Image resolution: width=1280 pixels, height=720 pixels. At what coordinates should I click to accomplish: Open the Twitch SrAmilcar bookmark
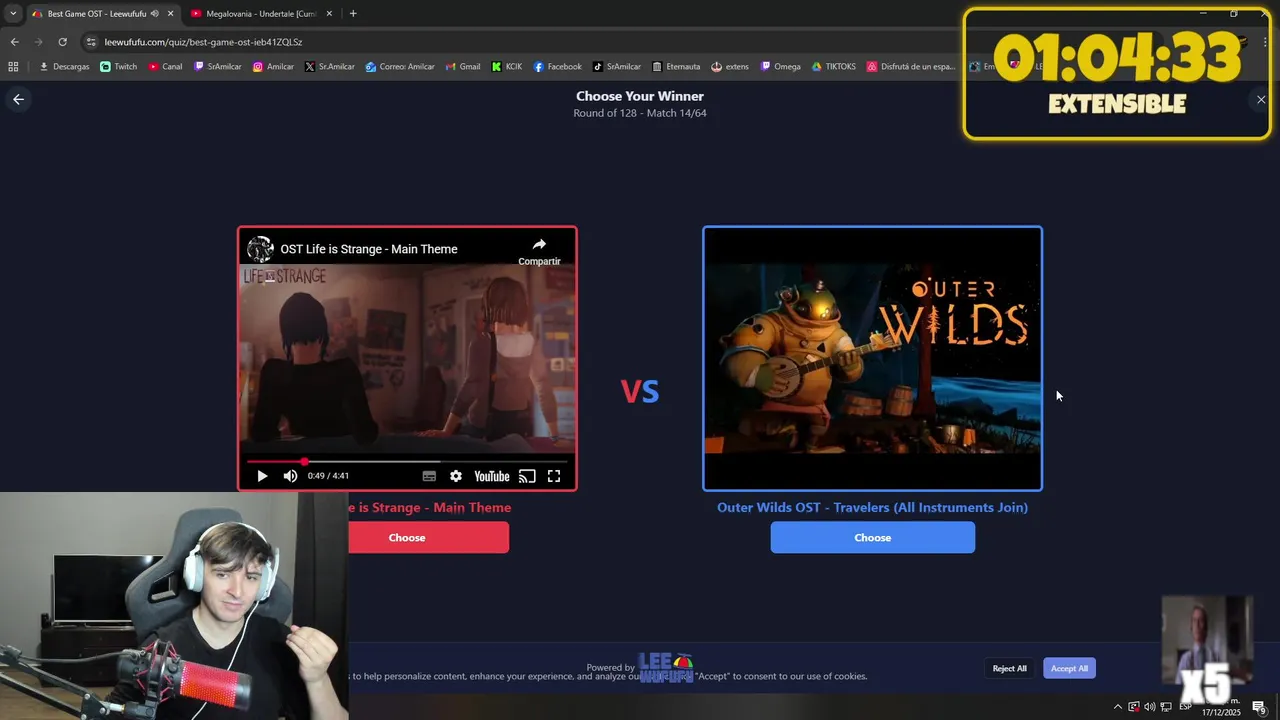(x=218, y=67)
